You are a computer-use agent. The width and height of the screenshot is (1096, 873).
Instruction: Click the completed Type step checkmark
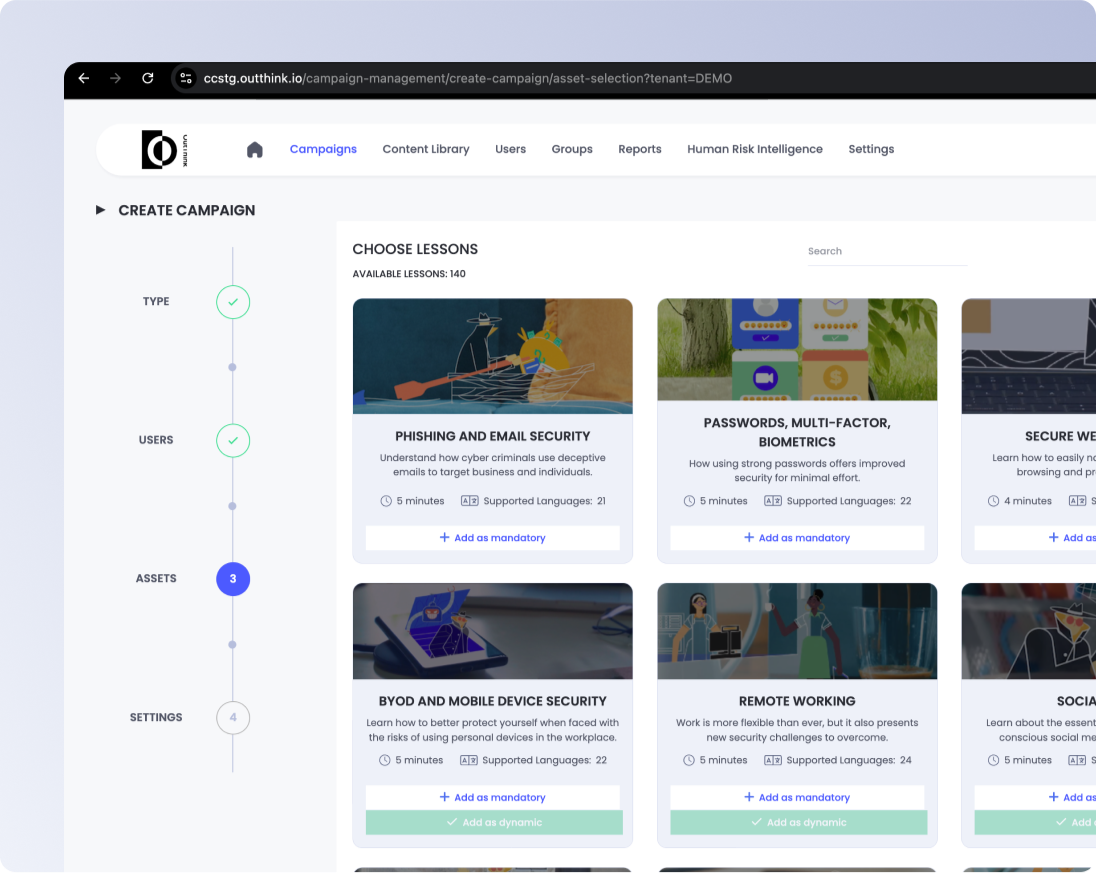point(233,302)
